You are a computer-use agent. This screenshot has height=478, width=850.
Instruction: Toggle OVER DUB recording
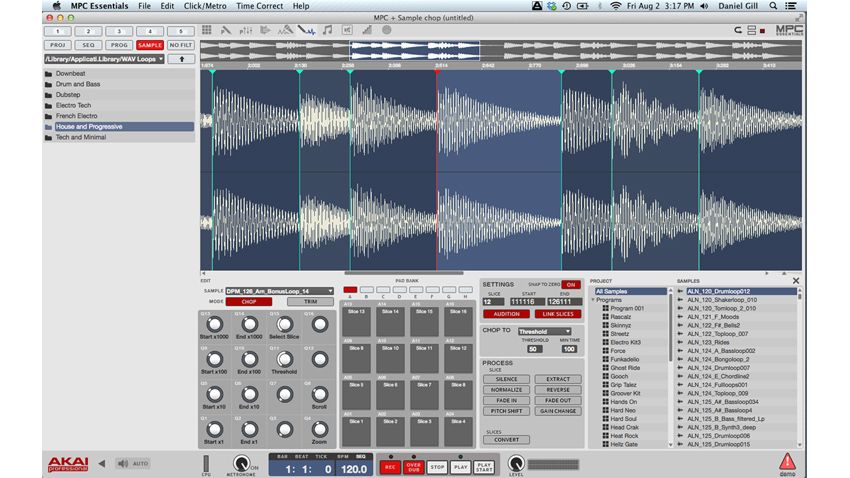(414, 467)
